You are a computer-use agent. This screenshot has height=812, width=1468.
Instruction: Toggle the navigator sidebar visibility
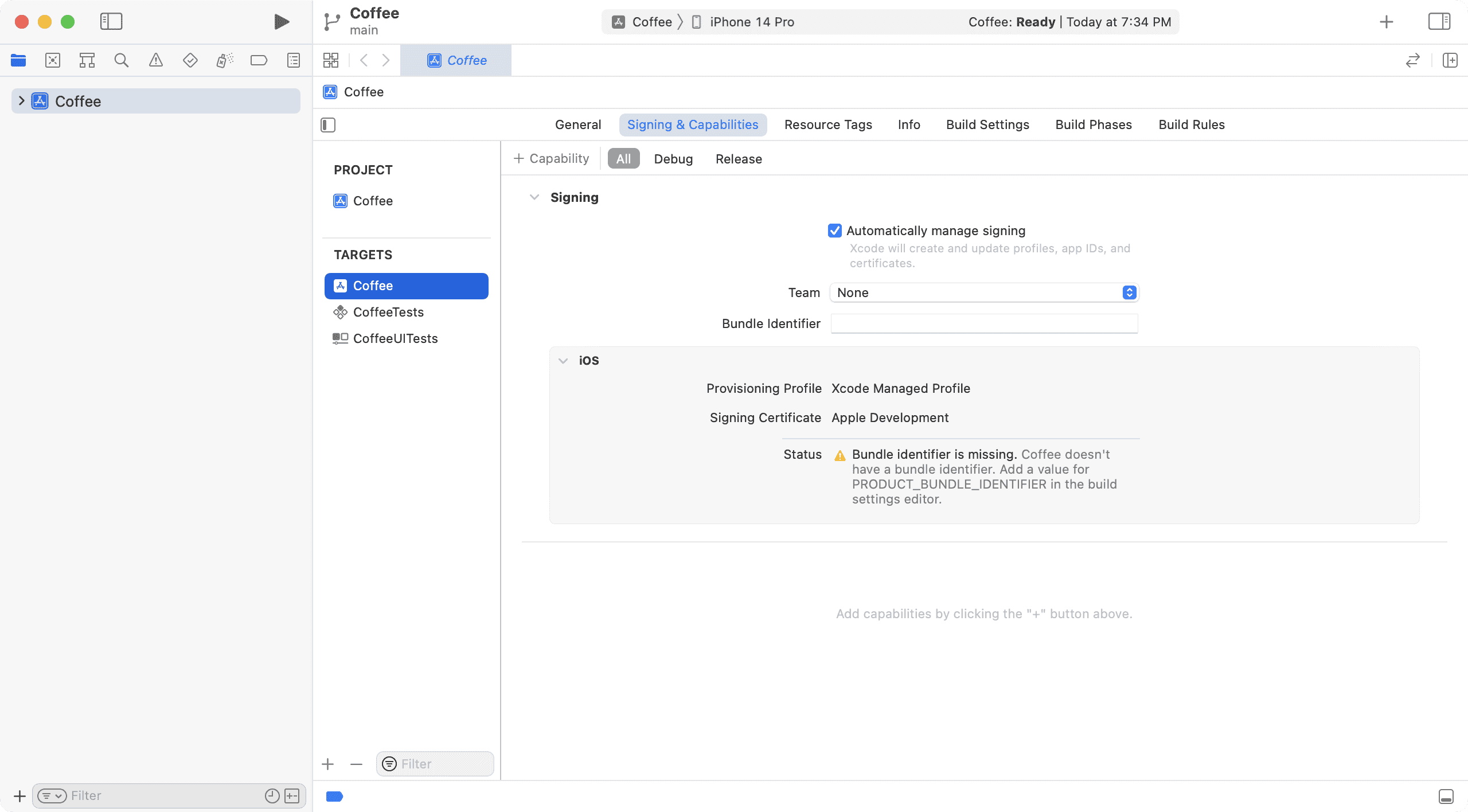click(x=111, y=21)
